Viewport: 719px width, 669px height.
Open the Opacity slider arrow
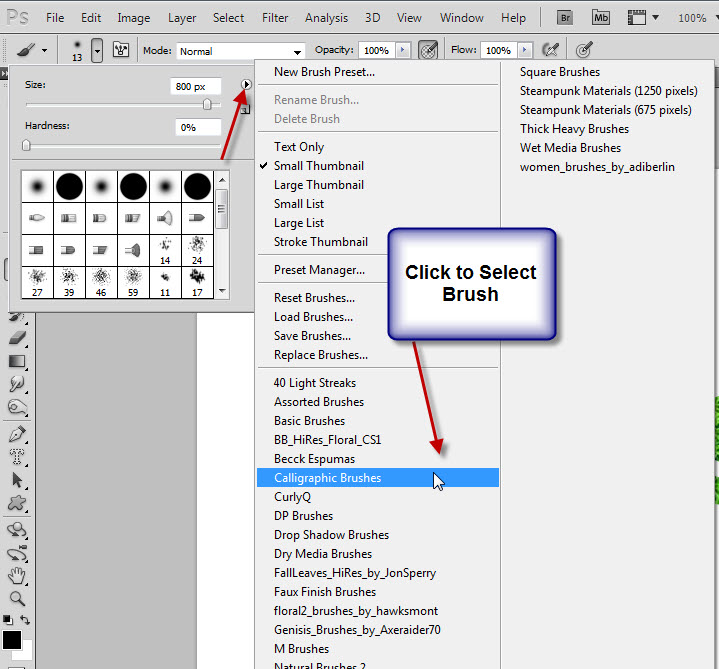[x=403, y=50]
